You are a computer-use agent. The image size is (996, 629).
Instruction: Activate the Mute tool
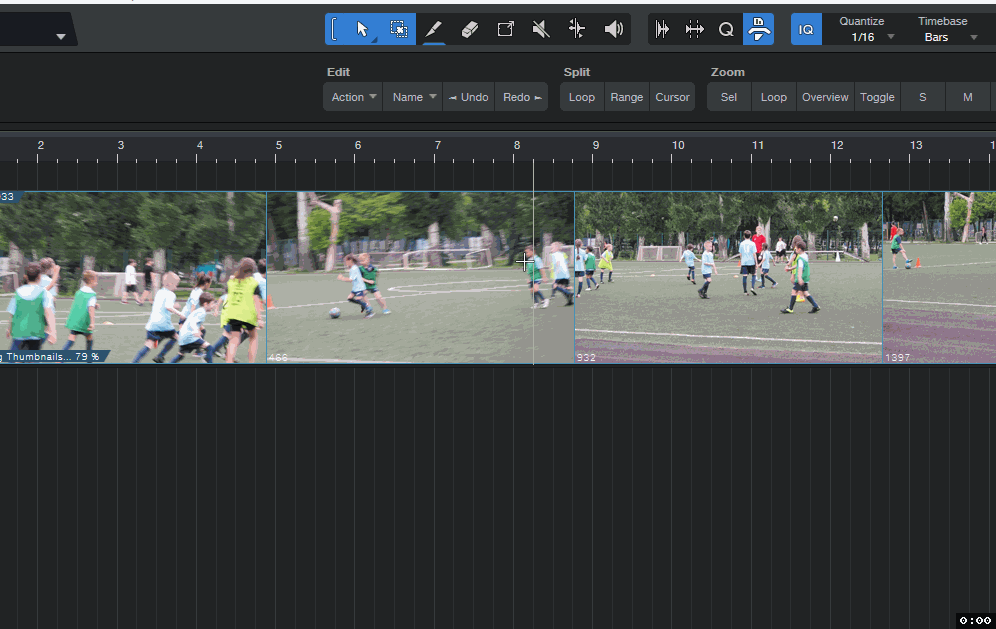pyautogui.click(x=541, y=29)
